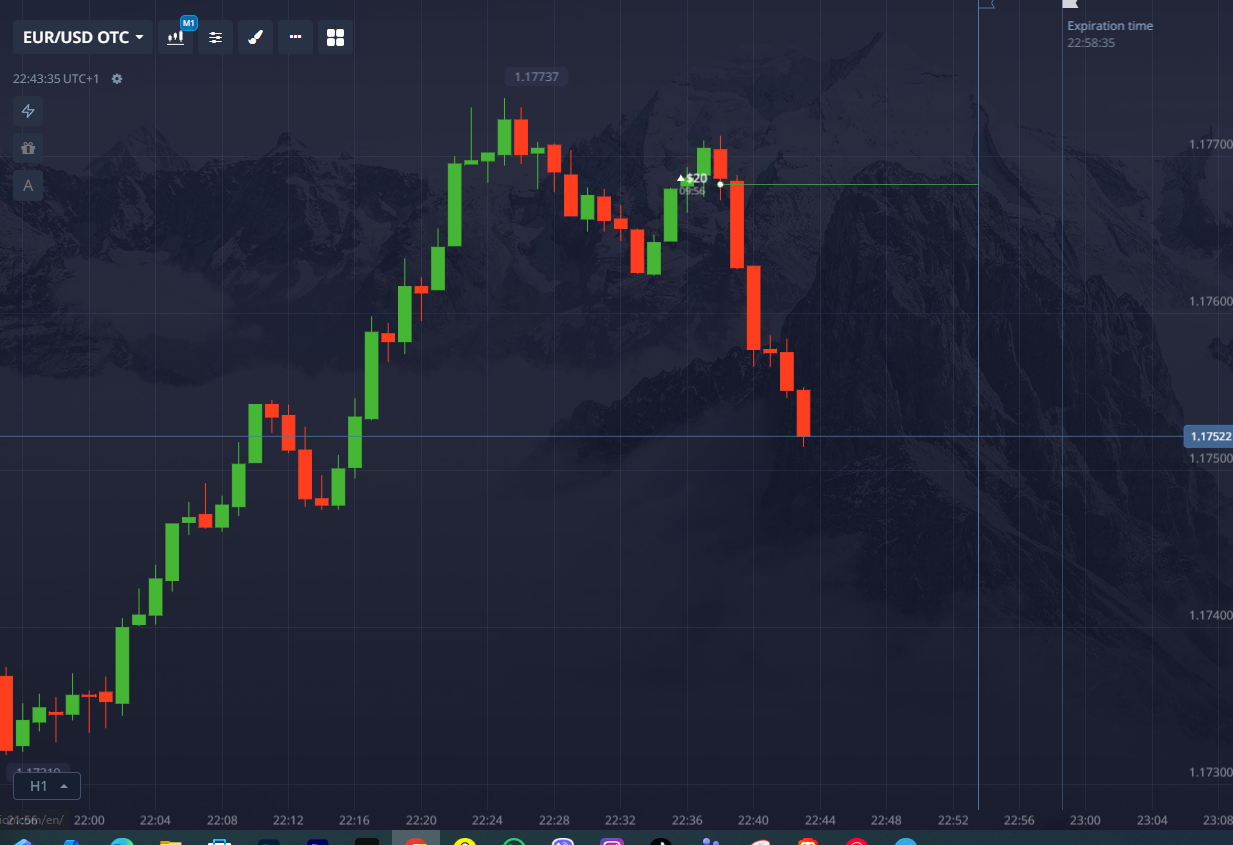Open the candlestick chart type settings (M1)
The width and height of the screenshot is (1233, 845).
click(176, 37)
